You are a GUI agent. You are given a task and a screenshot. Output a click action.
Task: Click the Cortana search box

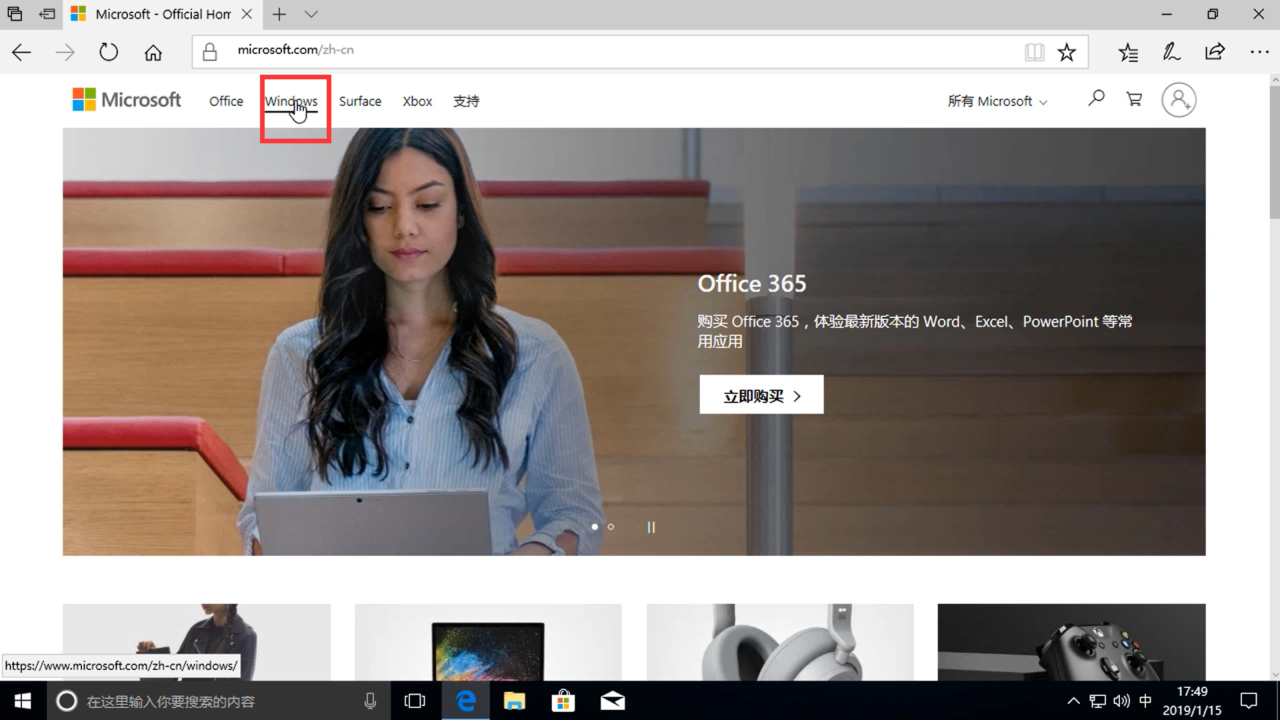pyautogui.click(x=218, y=701)
